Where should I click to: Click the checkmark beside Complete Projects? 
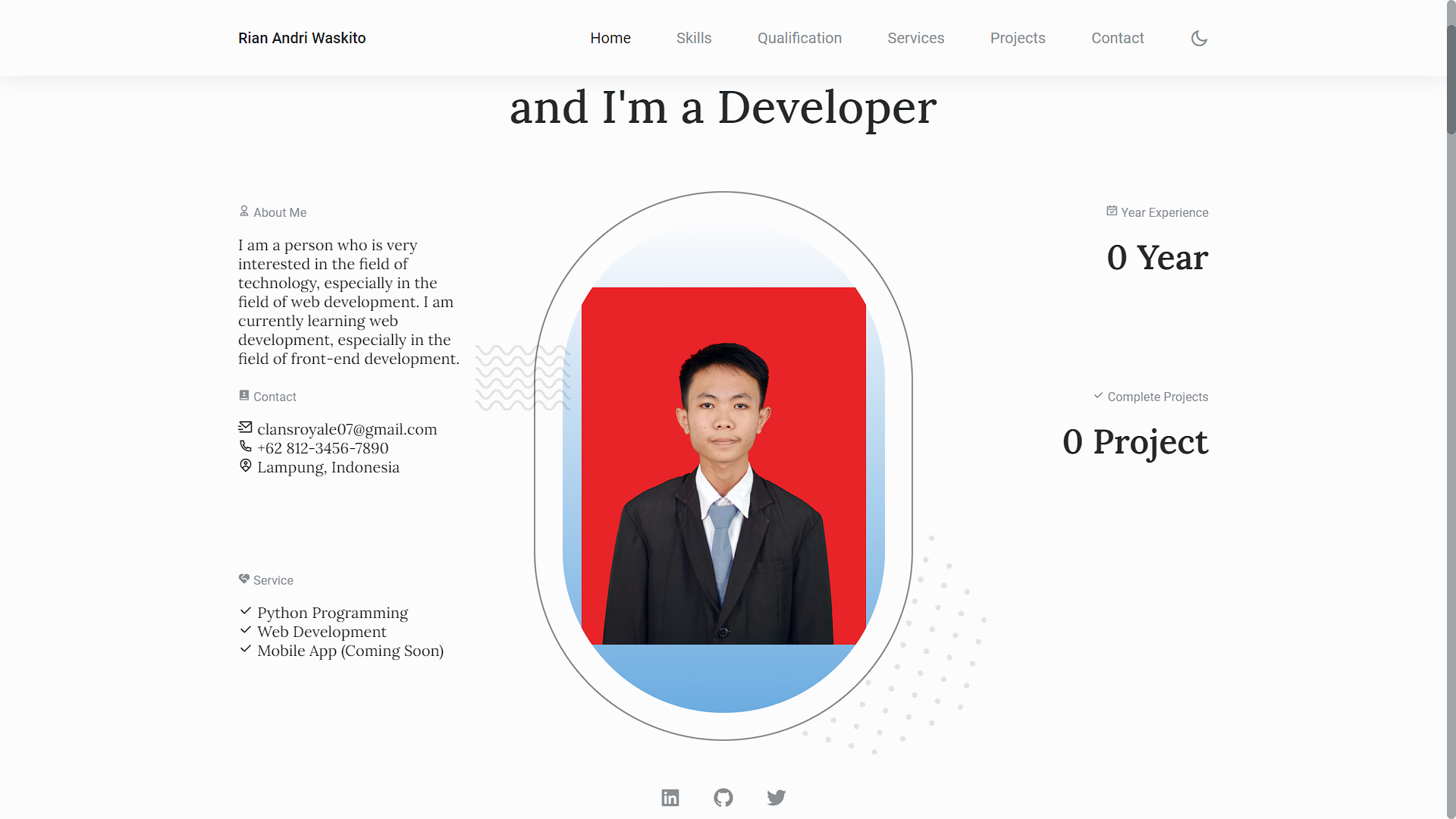tap(1097, 395)
